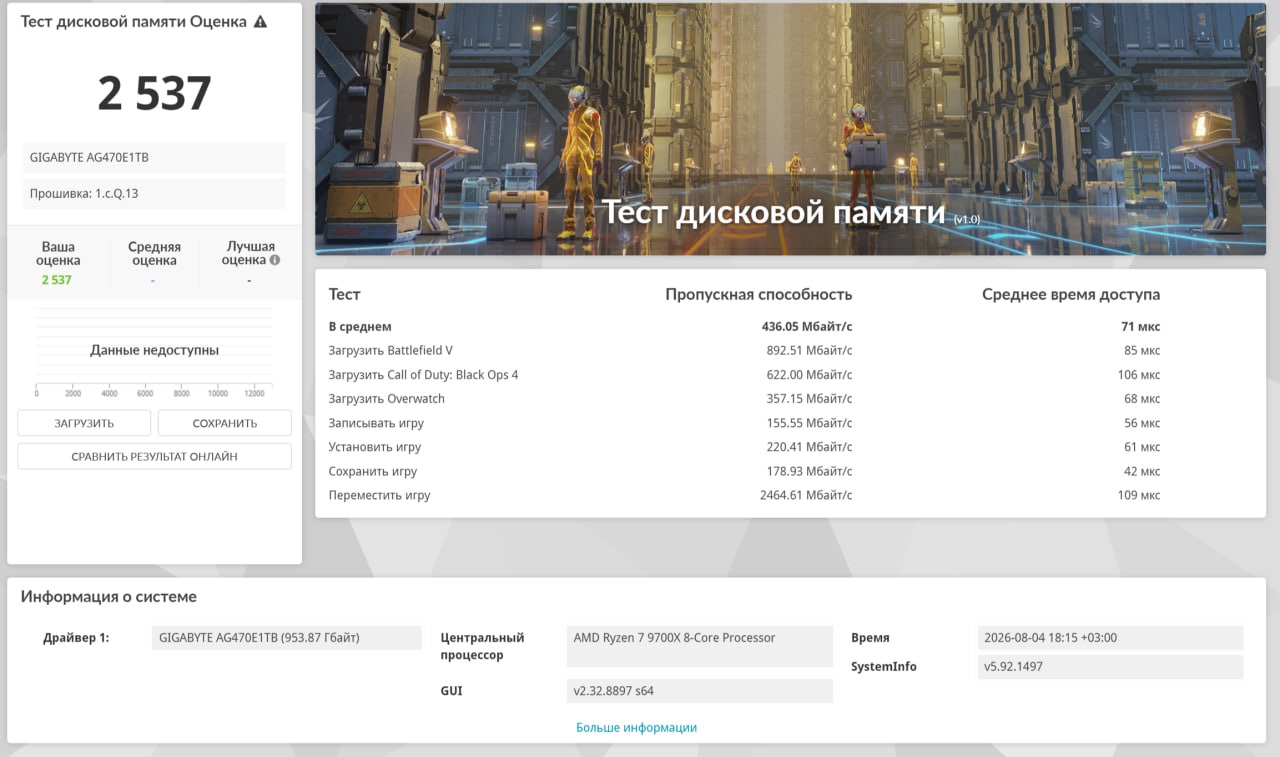Click the 436.05 Мбайт/с average throughput
The height and width of the screenshot is (757, 1280).
click(807, 327)
